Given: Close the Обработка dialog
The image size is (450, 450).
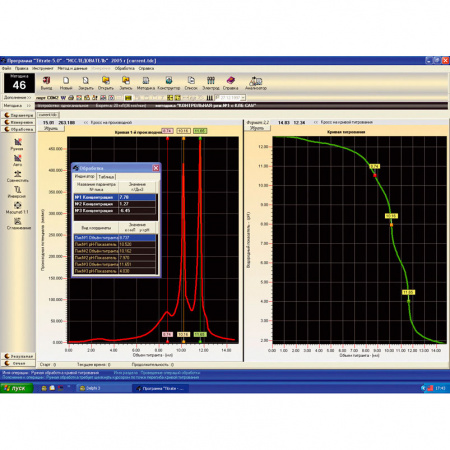Looking at the screenshot, I should click(x=156, y=168).
